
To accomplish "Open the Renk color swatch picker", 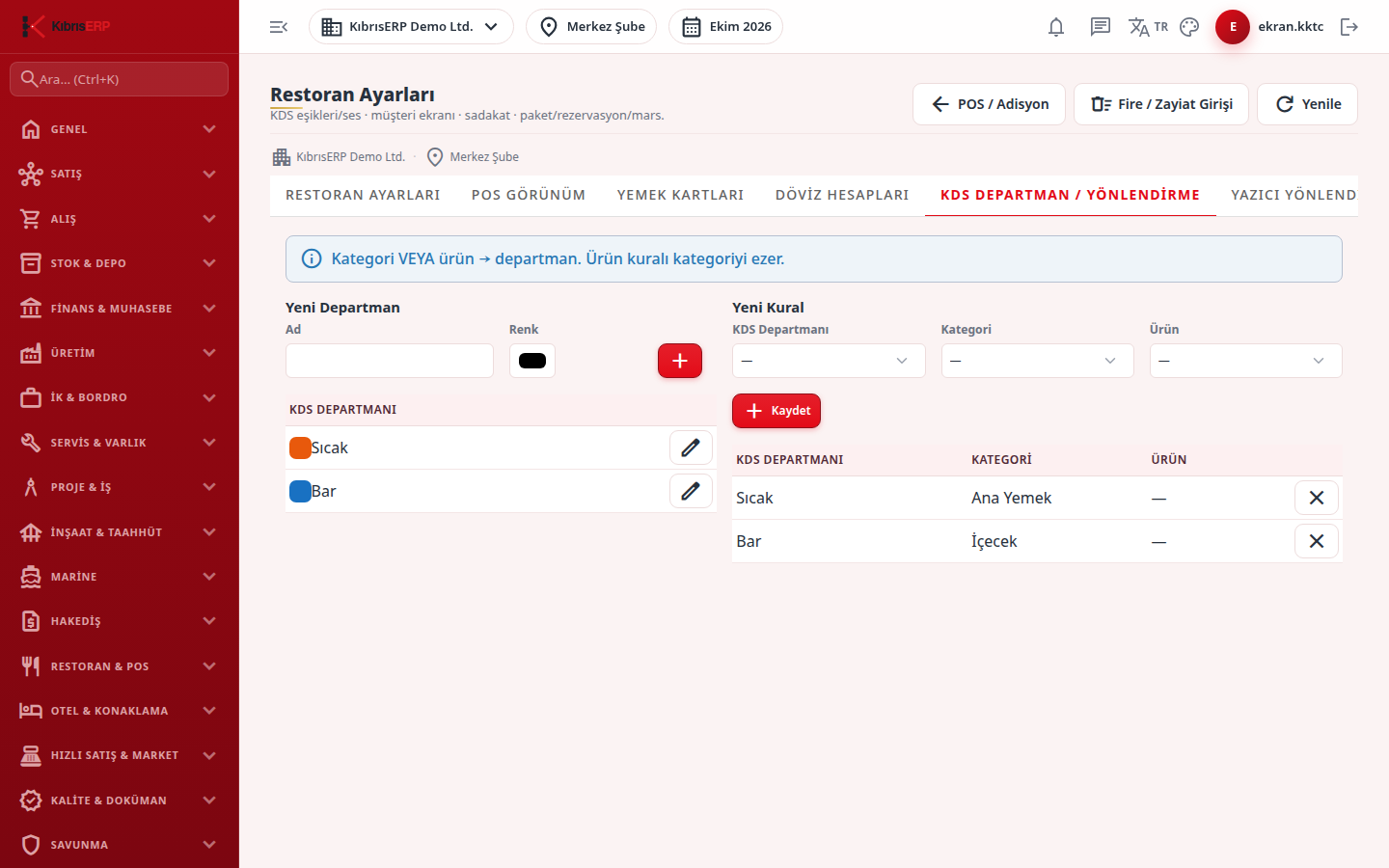I will point(532,361).
